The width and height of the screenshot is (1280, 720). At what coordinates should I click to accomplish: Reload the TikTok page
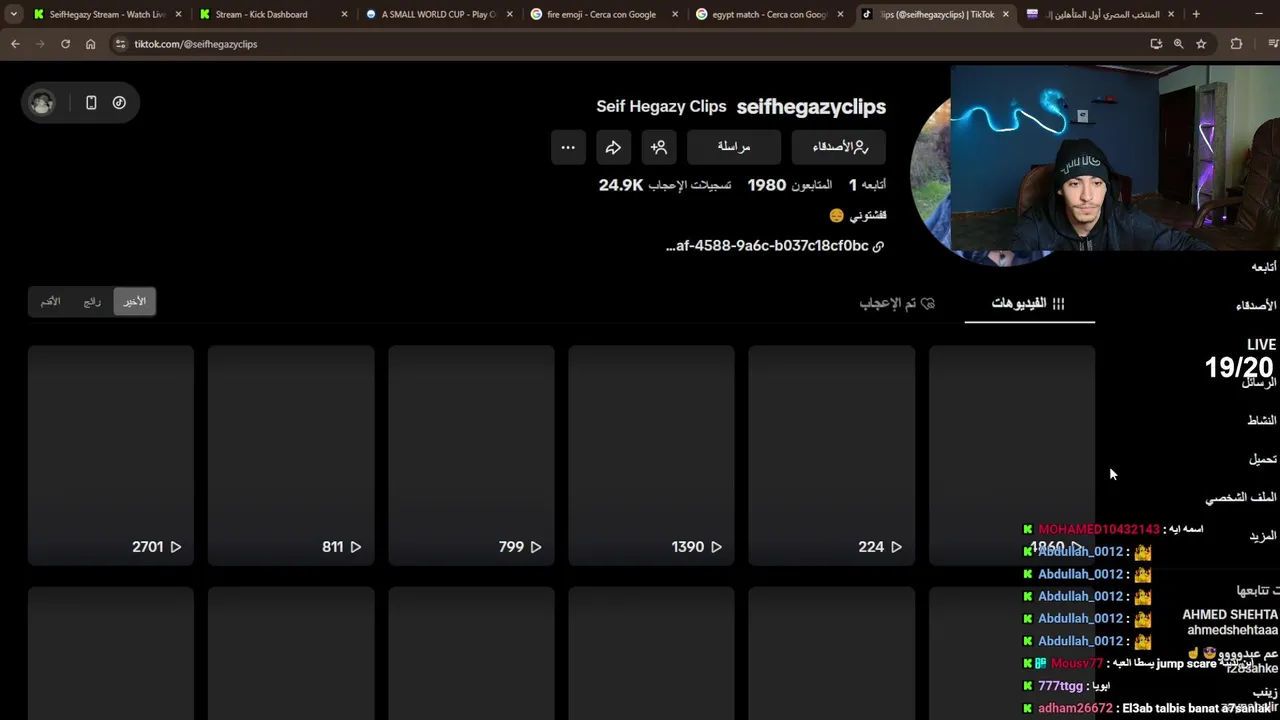65,44
